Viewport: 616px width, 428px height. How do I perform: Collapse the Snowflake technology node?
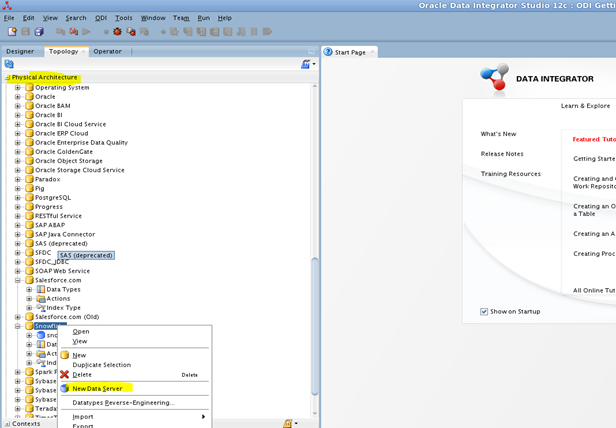18,326
